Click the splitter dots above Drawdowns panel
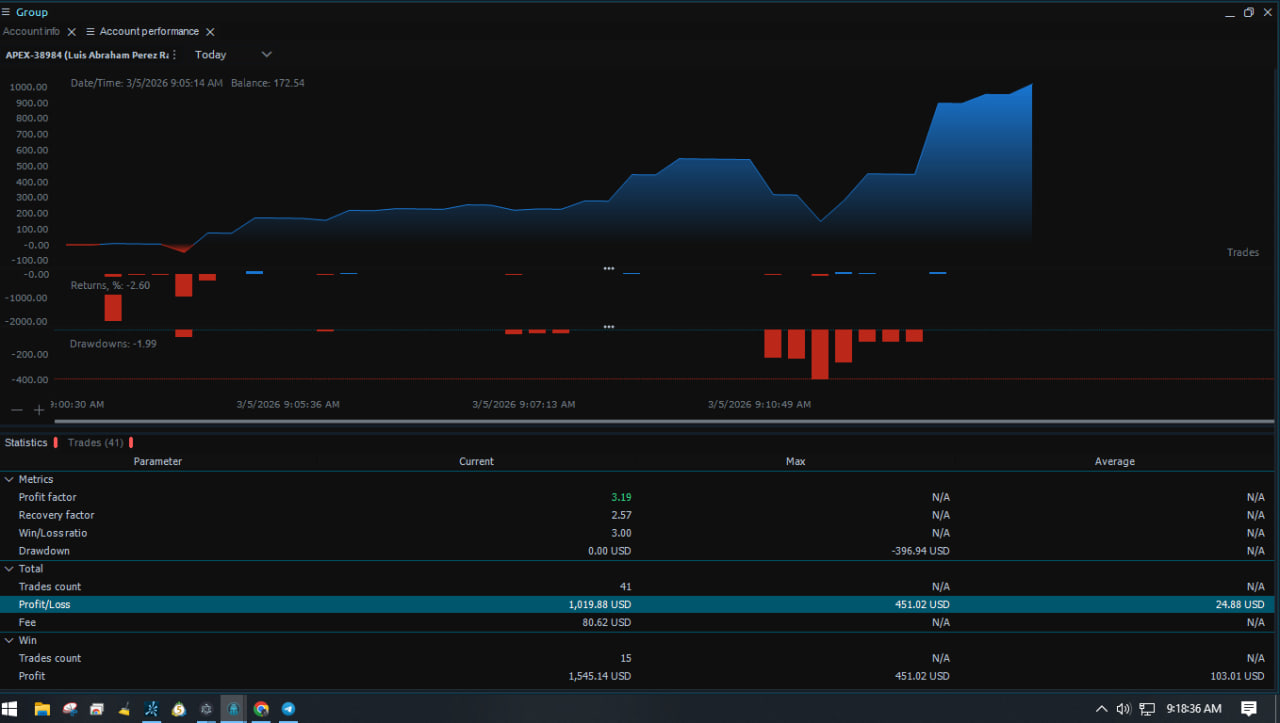This screenshot has height=723, width=1280. point(608,327)
